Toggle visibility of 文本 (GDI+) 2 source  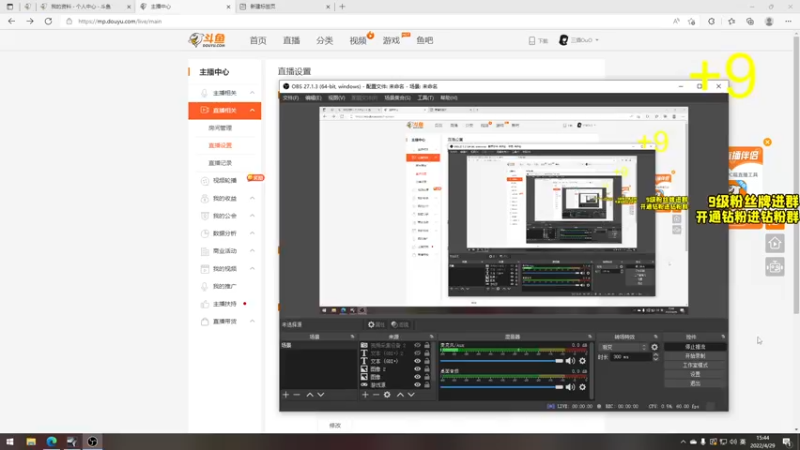(417, 353)
